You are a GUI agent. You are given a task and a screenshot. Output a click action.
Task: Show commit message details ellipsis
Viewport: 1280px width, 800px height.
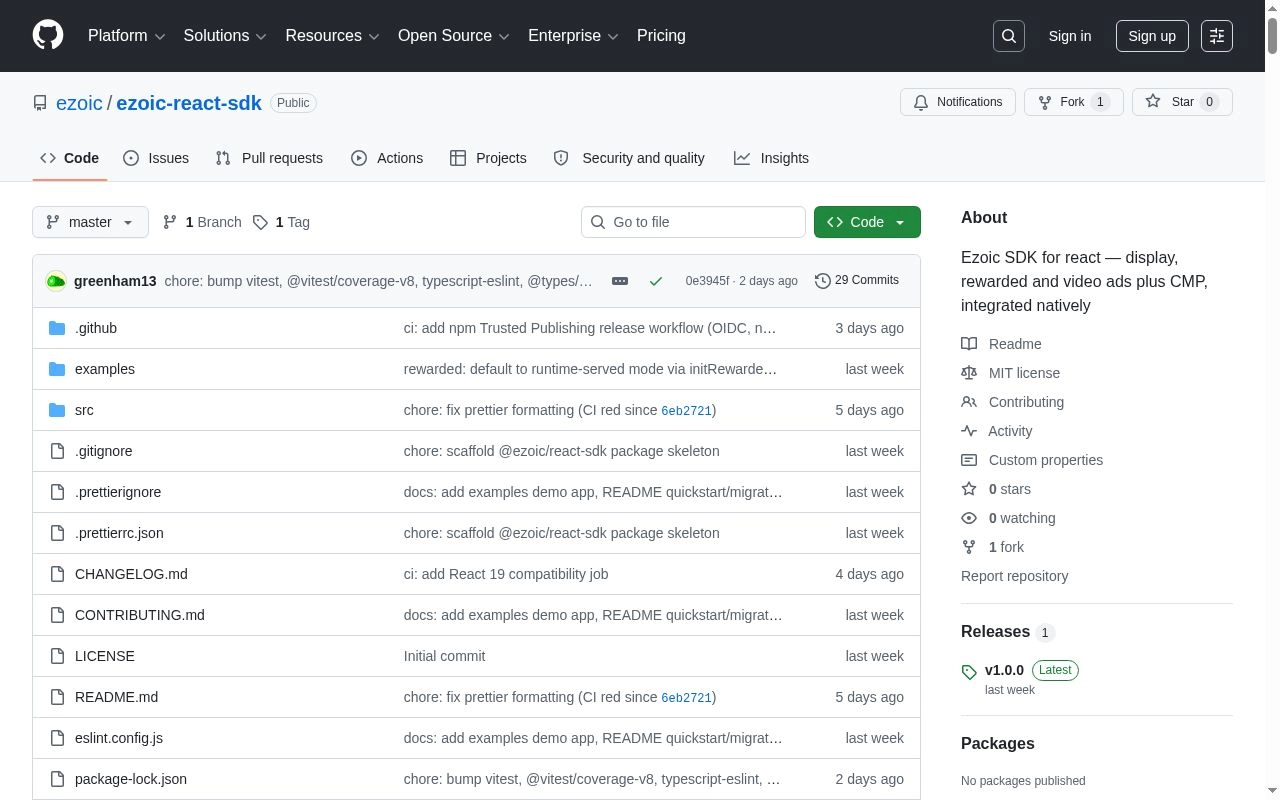(620, 281)
